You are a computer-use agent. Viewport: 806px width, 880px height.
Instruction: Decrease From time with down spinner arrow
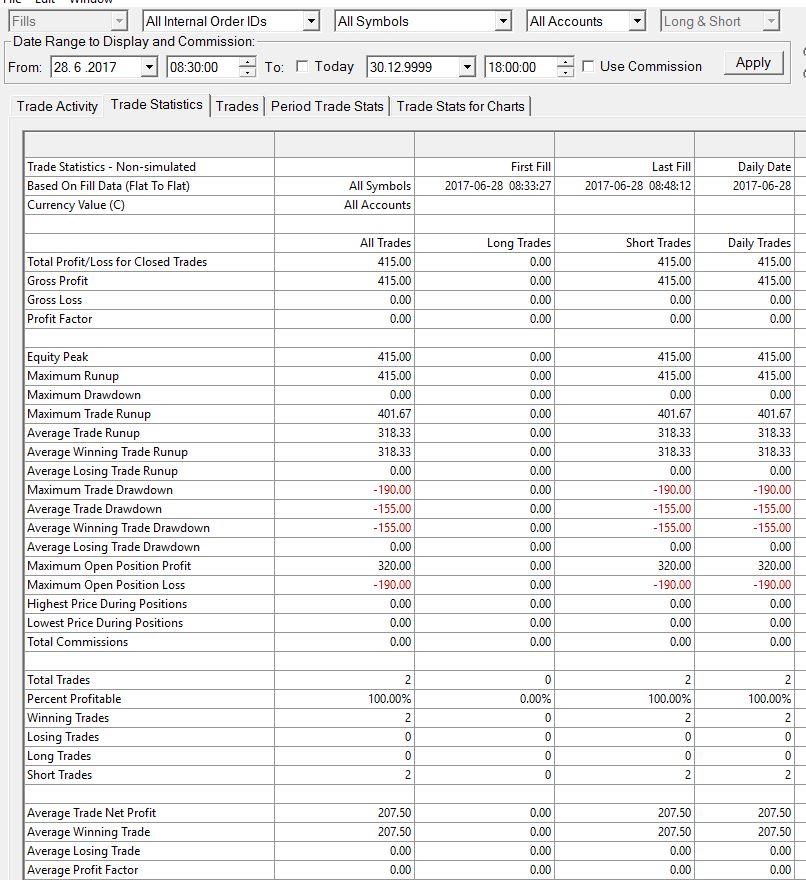[248, 72]
